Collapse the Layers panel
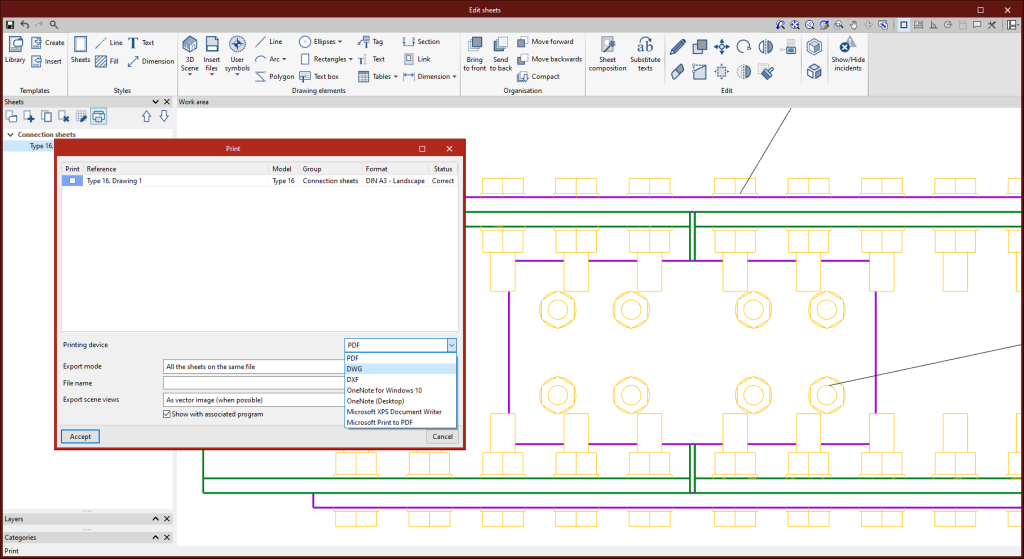1024x559 pixels. (155, 519)
